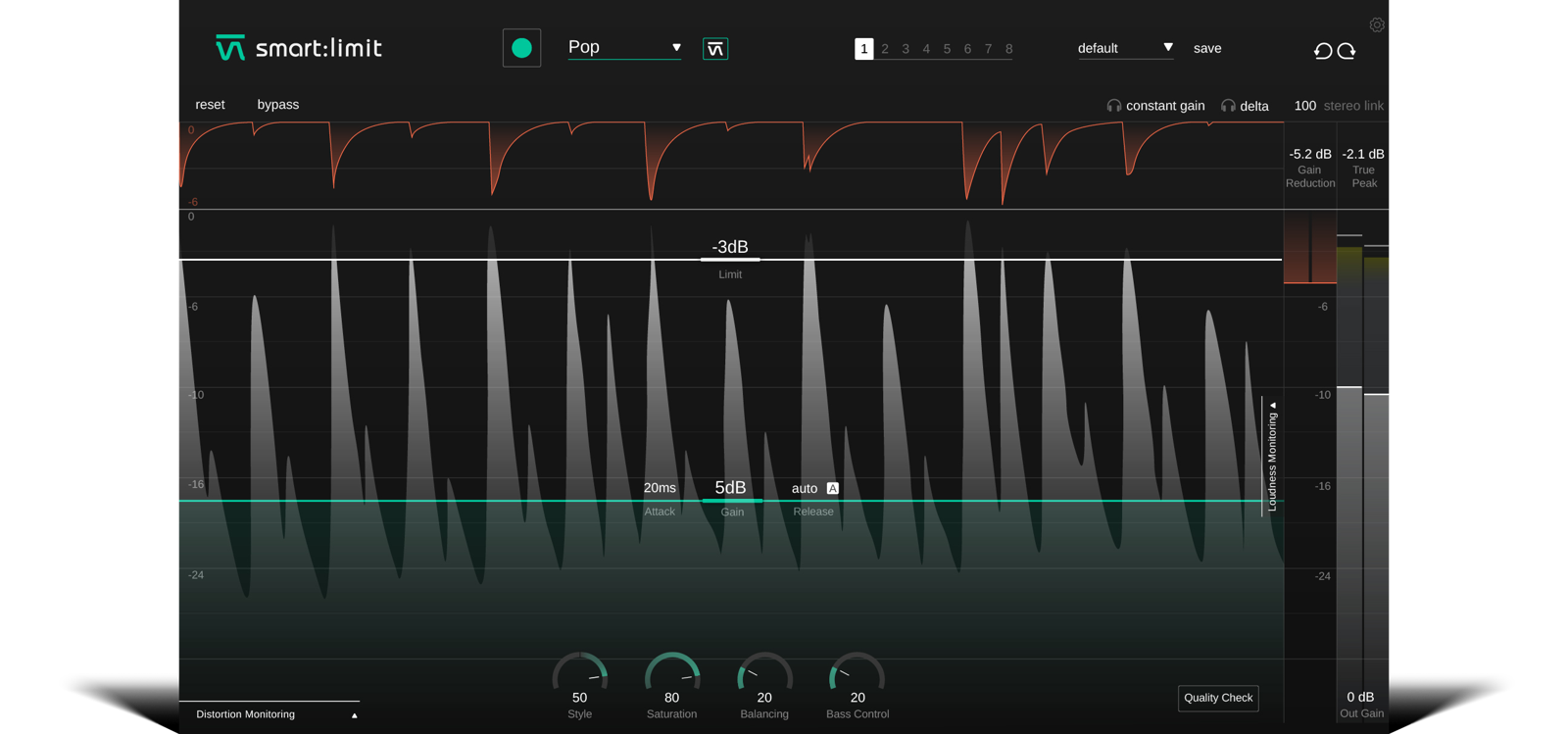
Task: Click the 20ms Attack value
Action: point(660,488)
